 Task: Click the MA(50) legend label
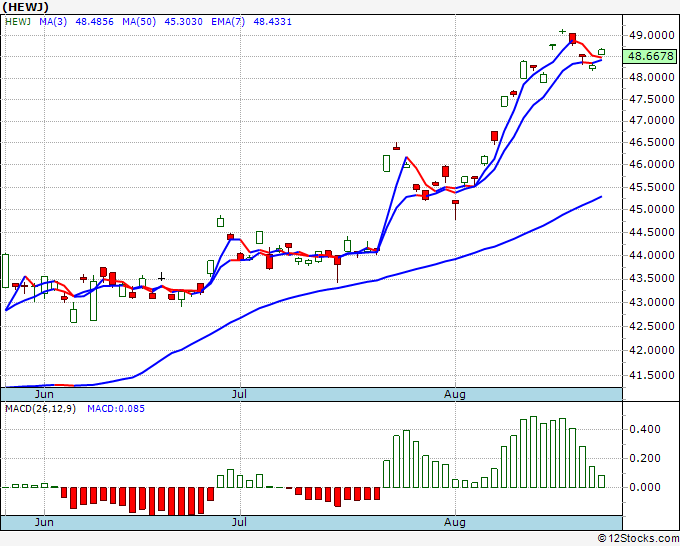point(139,22)
